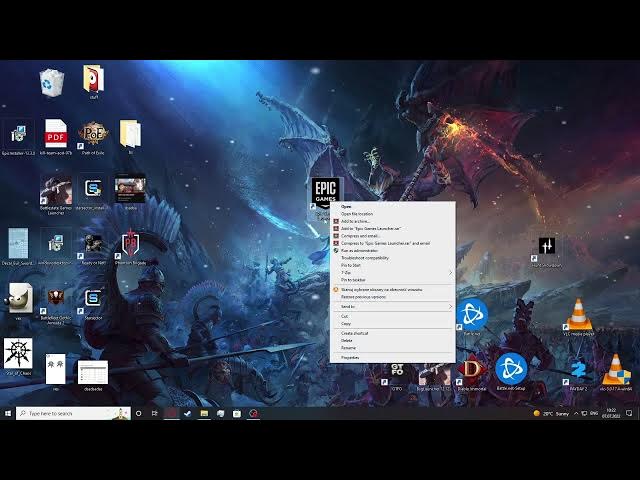This screenshot has width=640, height=480.
Task: Open the Diablo Immortal shortcut
Action: [x=472, y=369]
